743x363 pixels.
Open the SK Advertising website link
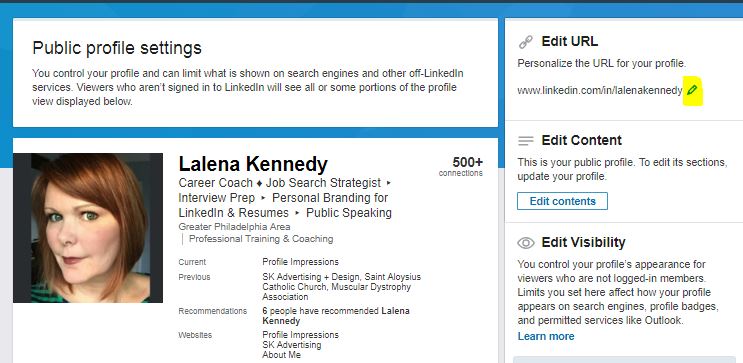[x=292, y=345]
